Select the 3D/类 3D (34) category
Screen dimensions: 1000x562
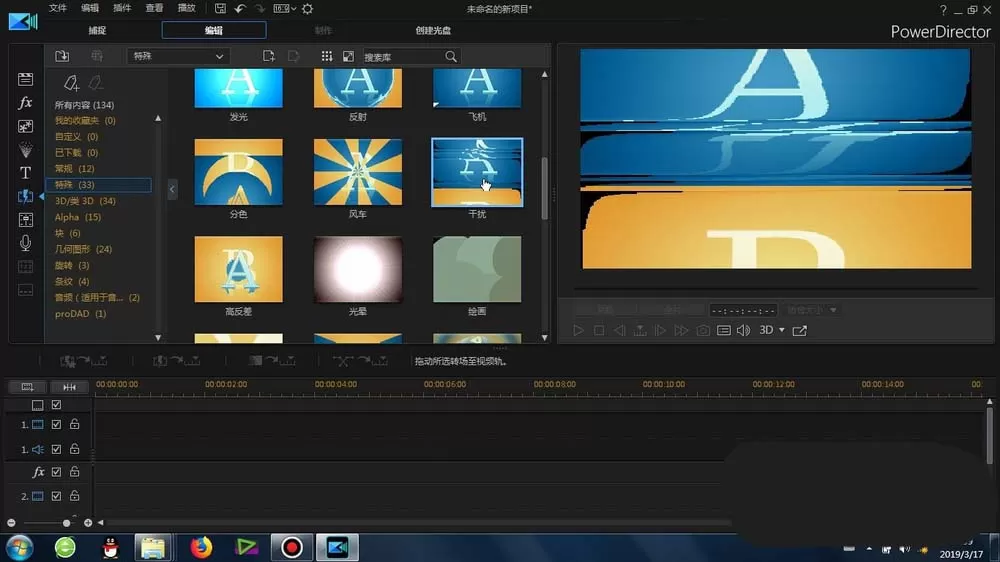(85, 201)
